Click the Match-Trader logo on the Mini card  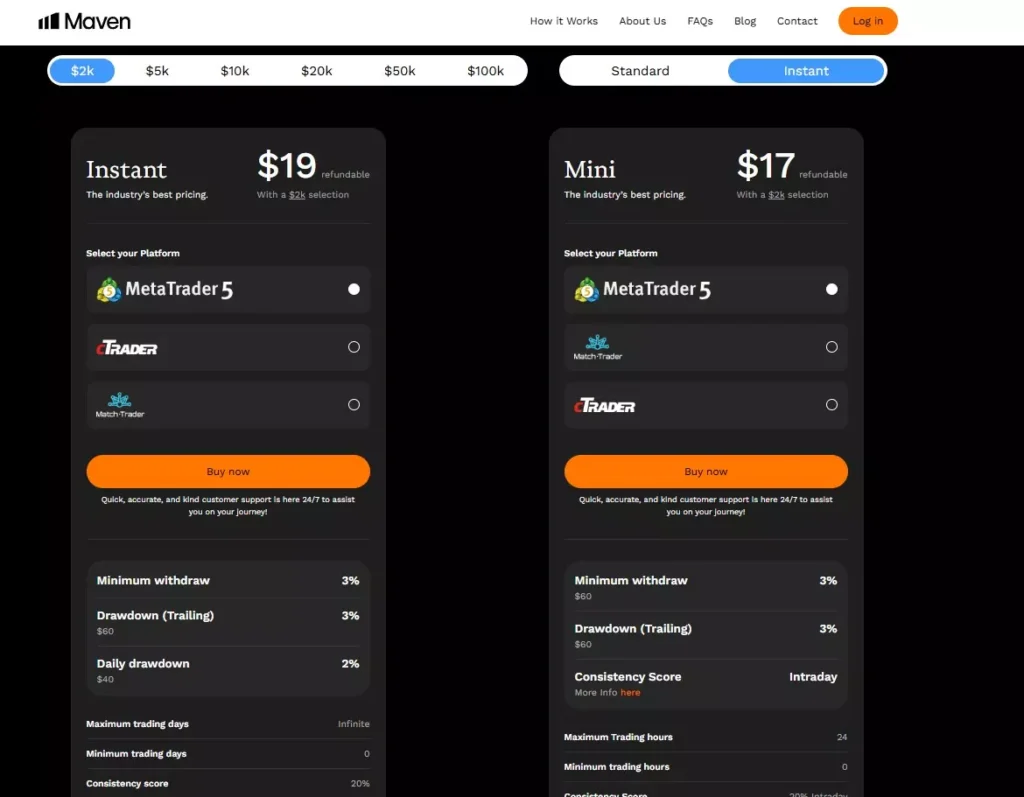(x=597, y=347)
